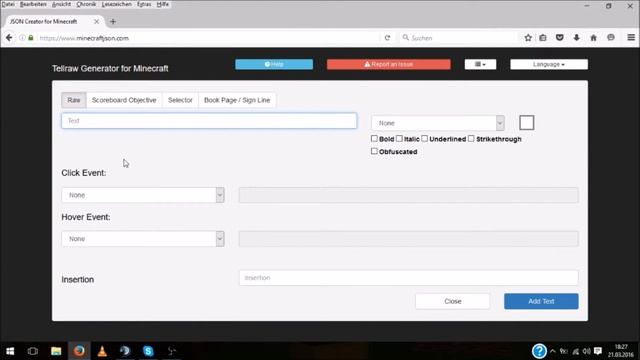Go to the home page icon
Screen dimensions: 640x360
coord(593,38)
